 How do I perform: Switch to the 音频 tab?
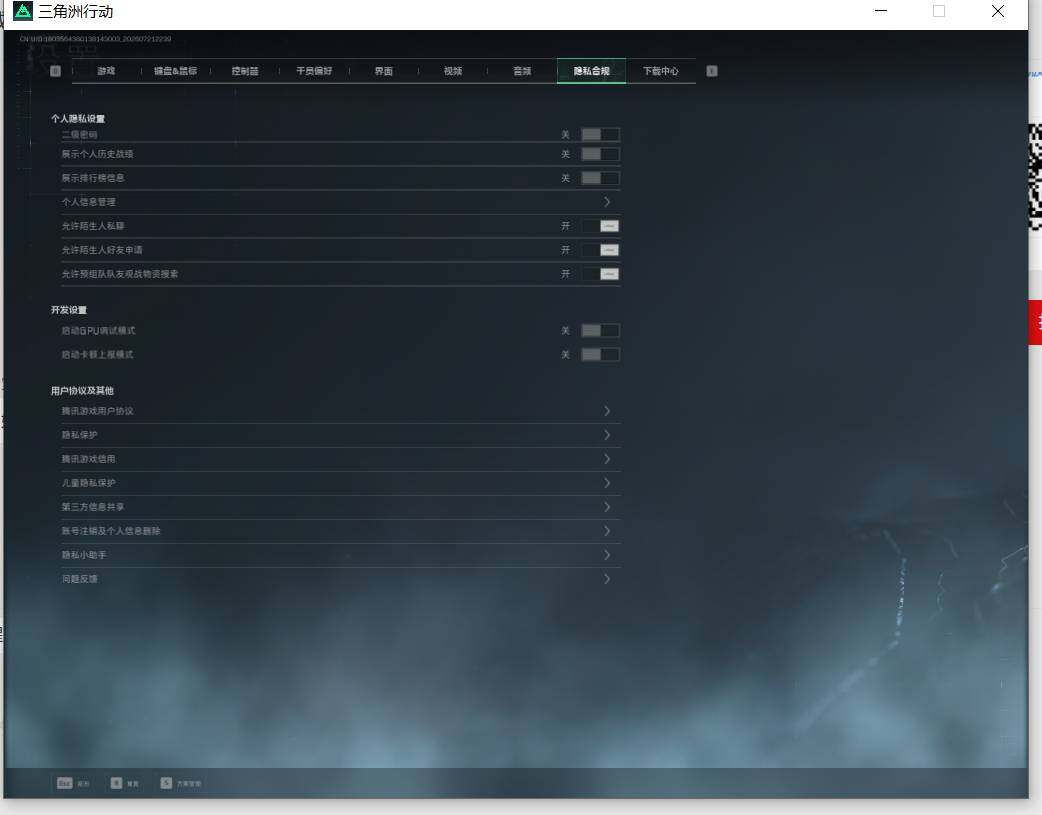522,71
